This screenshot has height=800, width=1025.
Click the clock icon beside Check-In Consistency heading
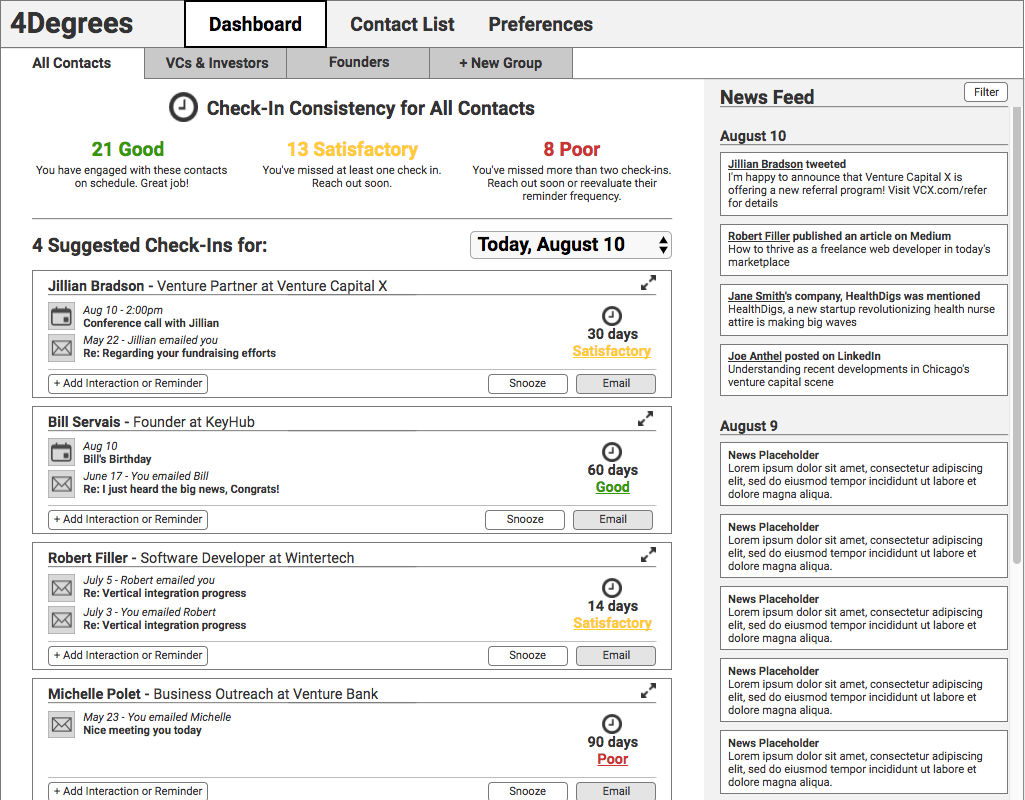coord(183,107)
